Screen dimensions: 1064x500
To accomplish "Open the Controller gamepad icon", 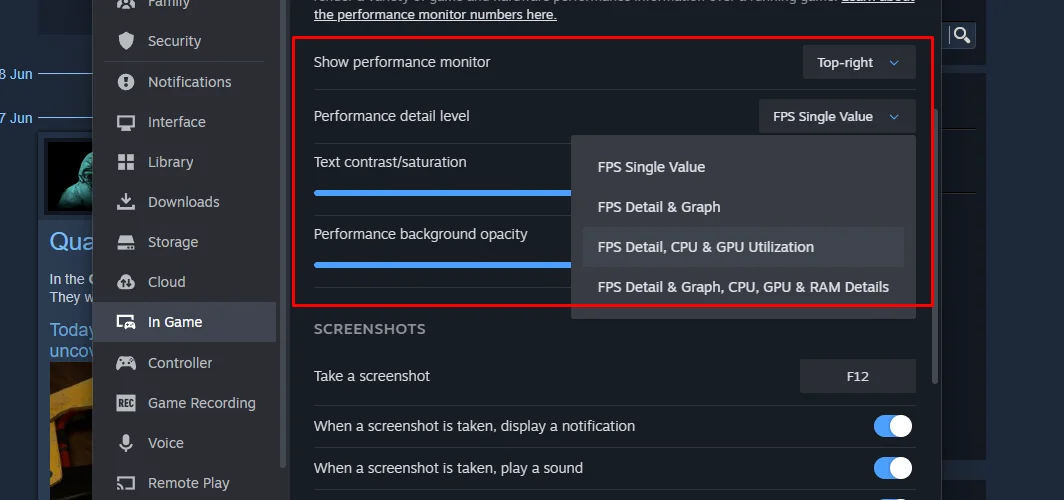I will point(126,363).
